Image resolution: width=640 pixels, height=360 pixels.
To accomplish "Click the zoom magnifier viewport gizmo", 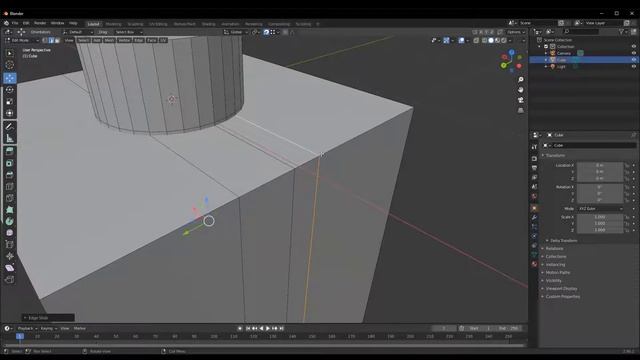I will click(x=520, y=80).
